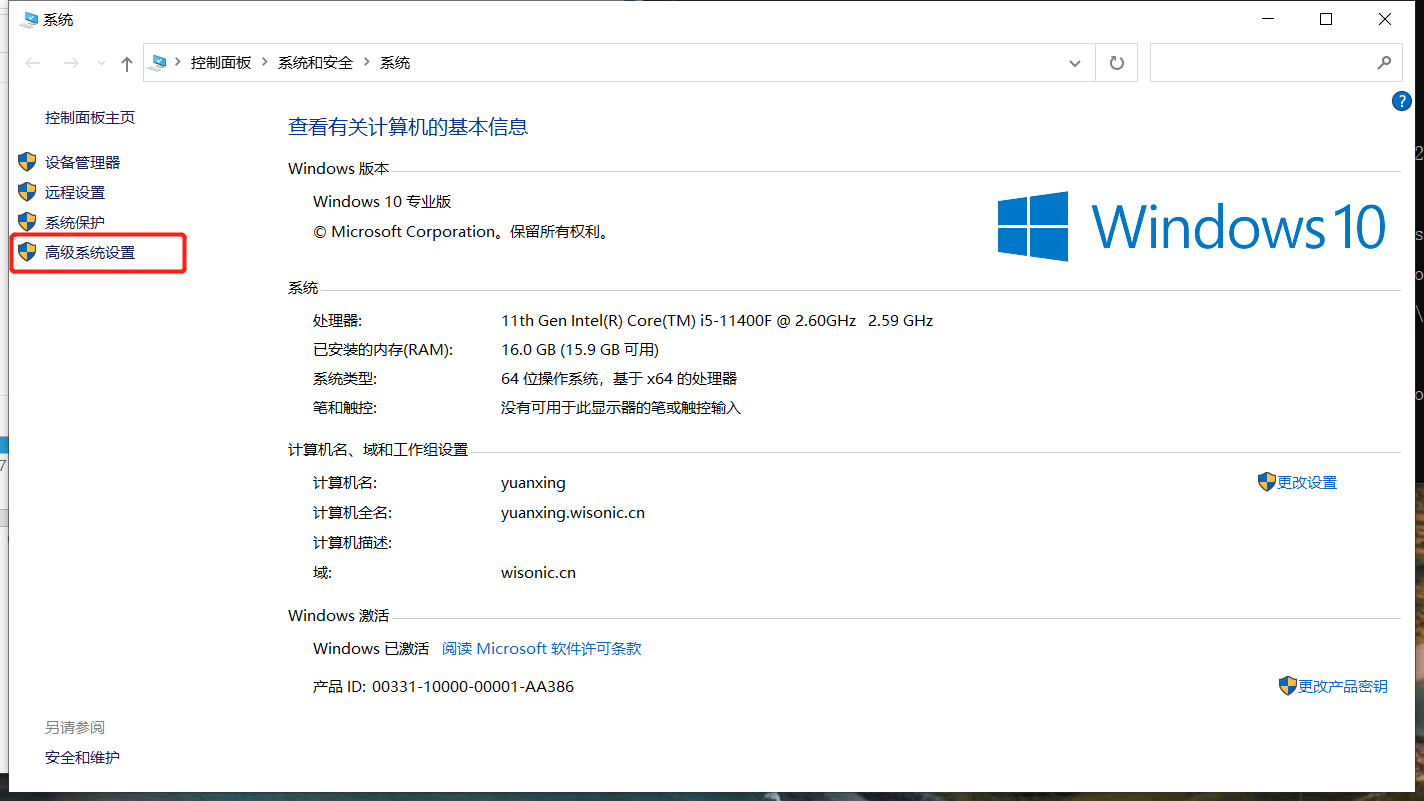The image size is (1424, 801).
Task: Open 安全和维护 link
Action: click(82, 757)
